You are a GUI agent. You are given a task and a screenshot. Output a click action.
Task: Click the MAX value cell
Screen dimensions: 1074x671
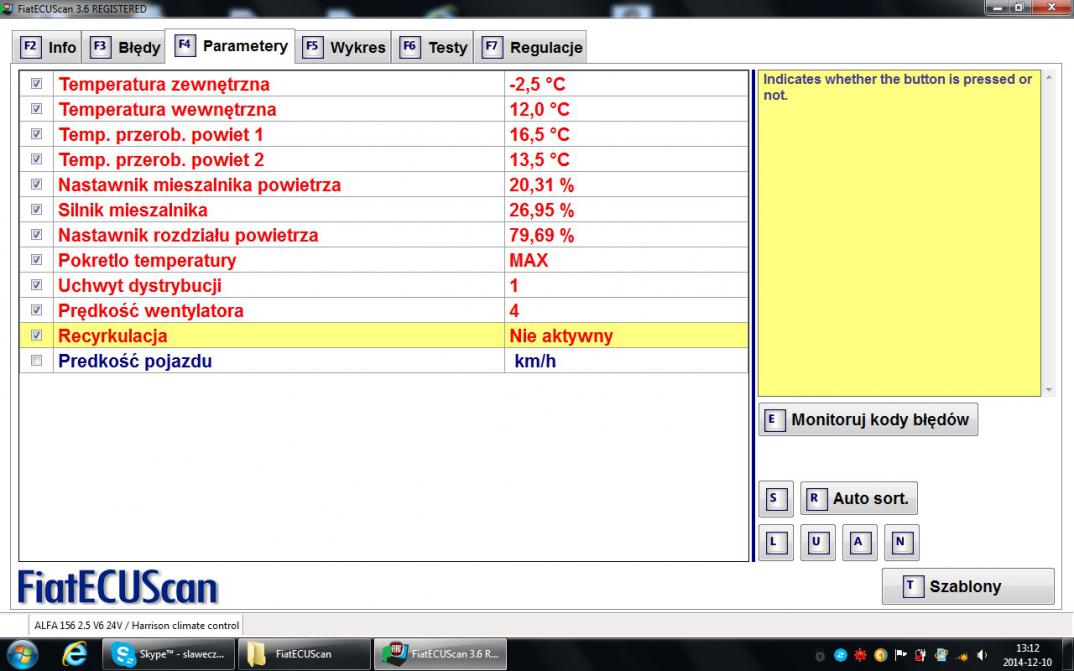(625, 260)
